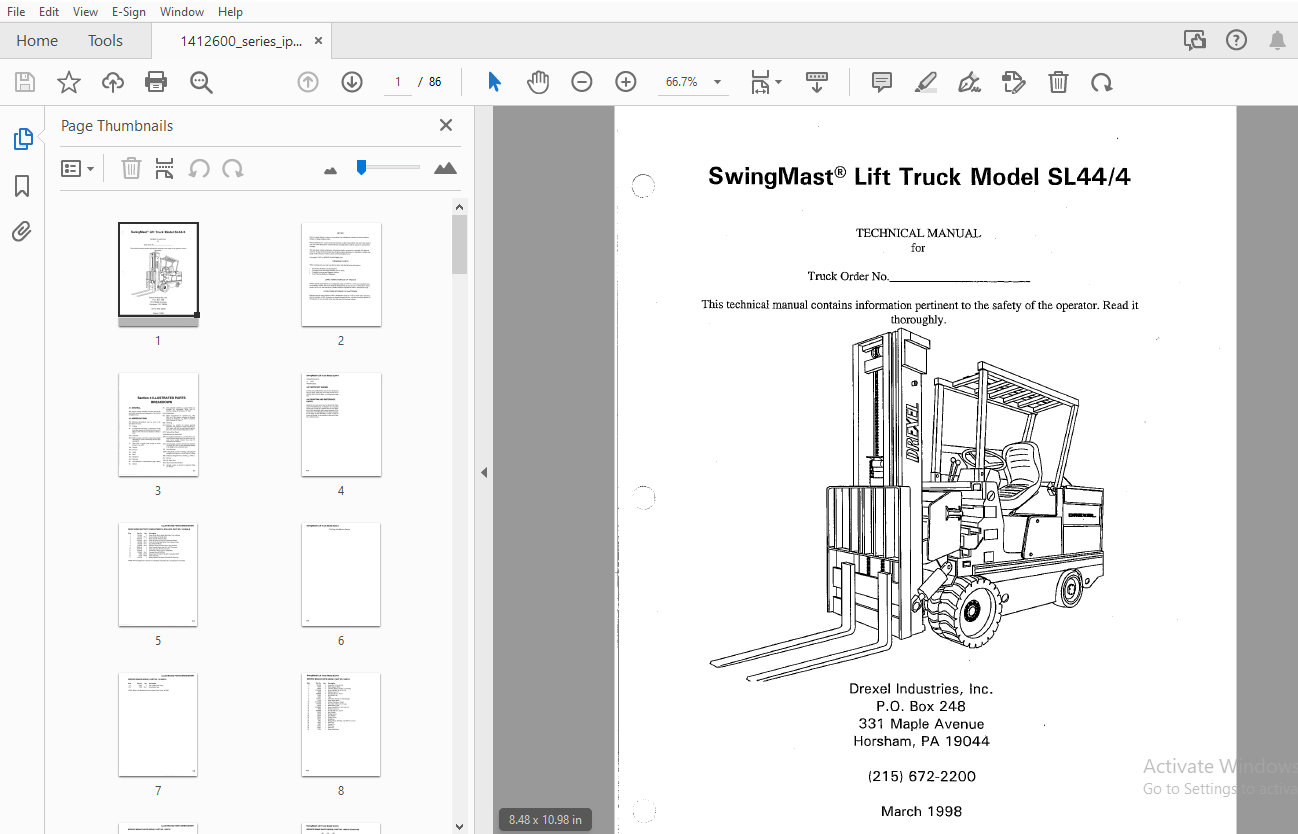Add a comment sticky note

tap(882, 82)
